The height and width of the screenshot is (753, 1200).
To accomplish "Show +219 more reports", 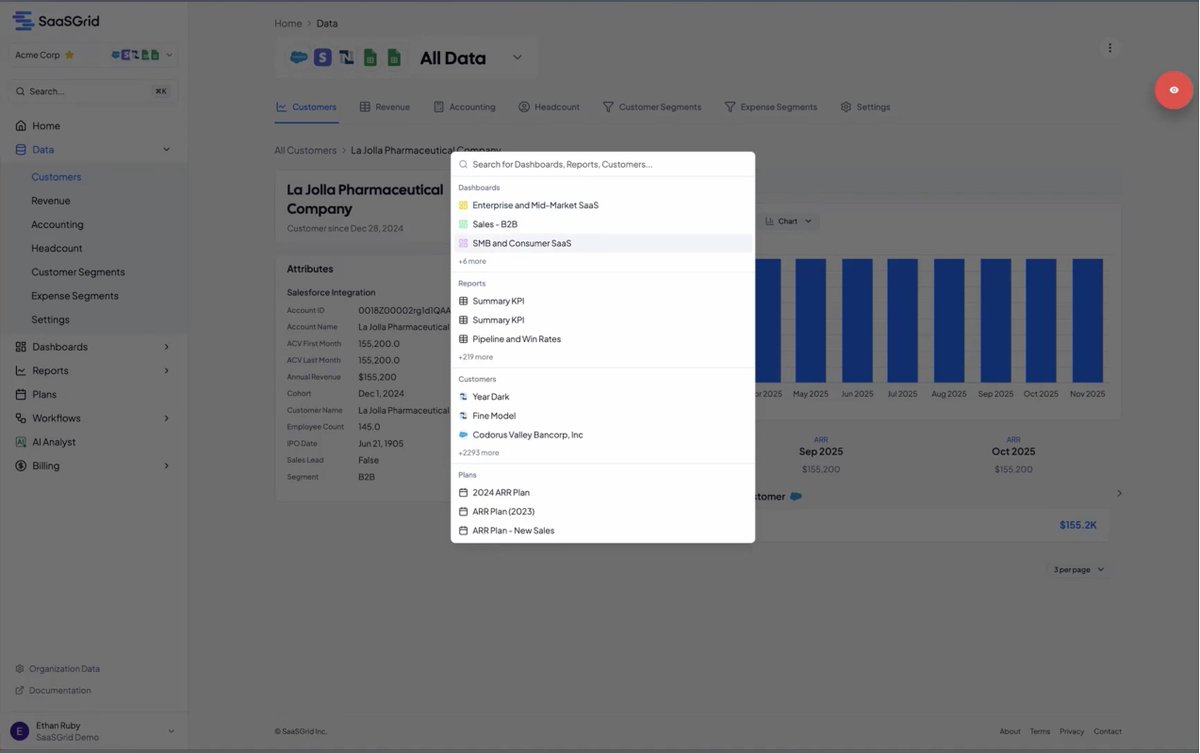I will tap(475, 357).
